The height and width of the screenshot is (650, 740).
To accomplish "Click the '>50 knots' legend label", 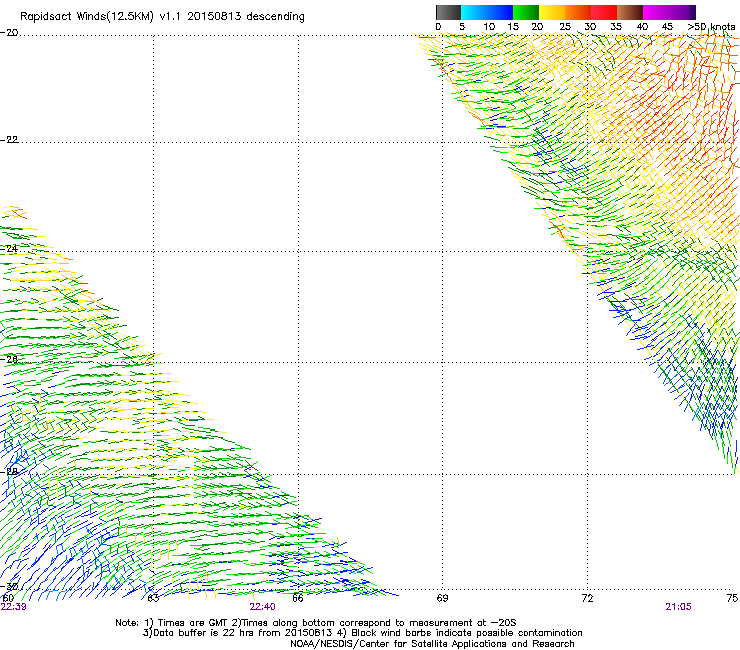I will (x=711, y=27).
